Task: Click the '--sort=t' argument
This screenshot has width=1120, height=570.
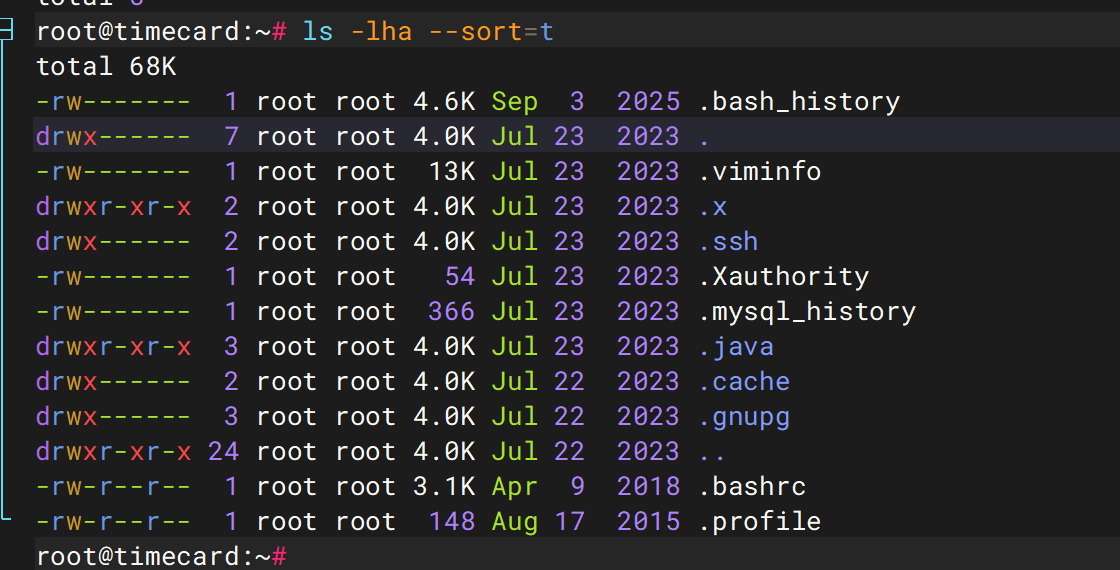Action: pyautogui.click(x=491, y=31)
